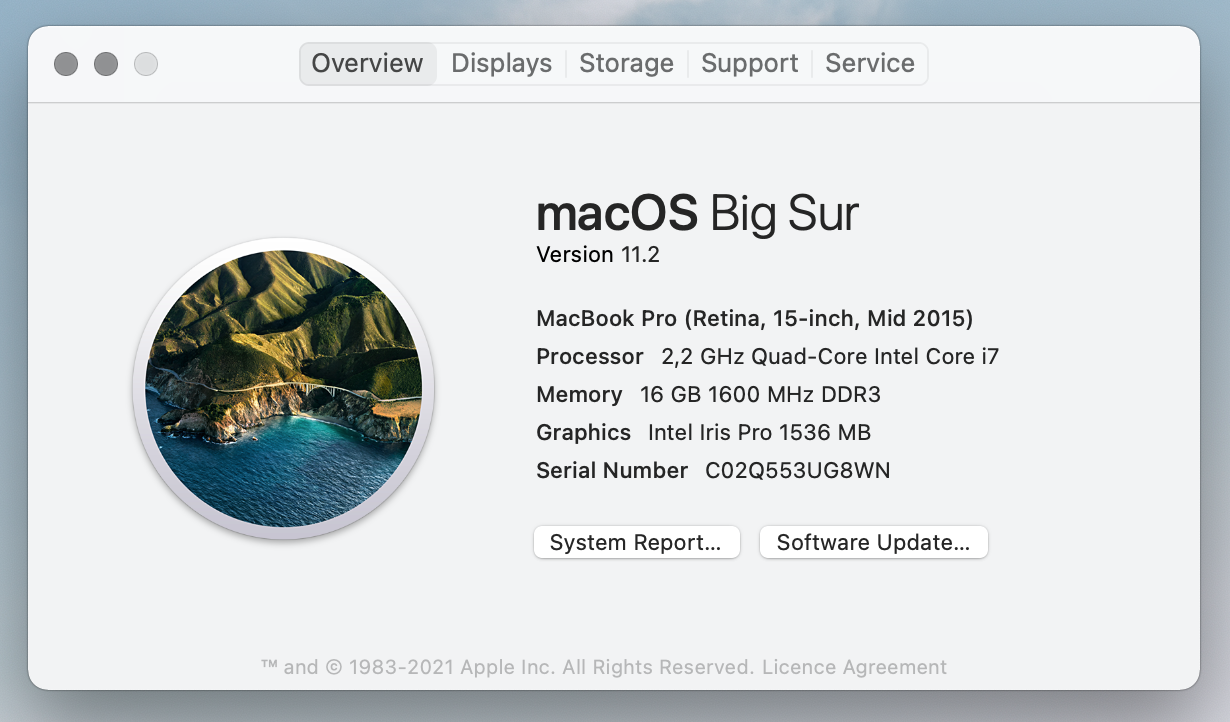Click the memory value 16 GB 1600 MHz
1230x722 pixels.
coord(760,394)
